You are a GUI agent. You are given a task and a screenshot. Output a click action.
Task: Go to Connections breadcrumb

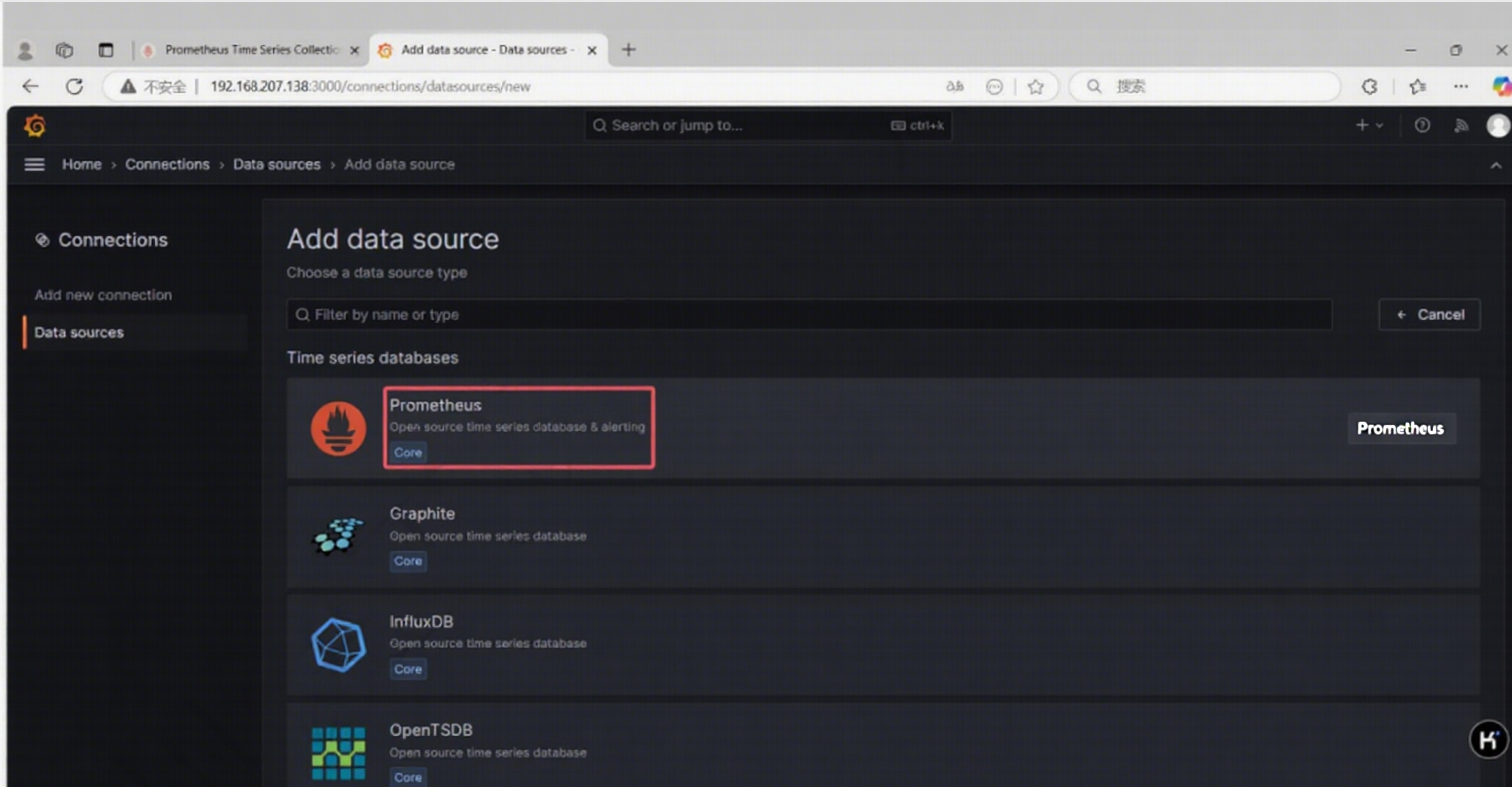pos(167,164)
